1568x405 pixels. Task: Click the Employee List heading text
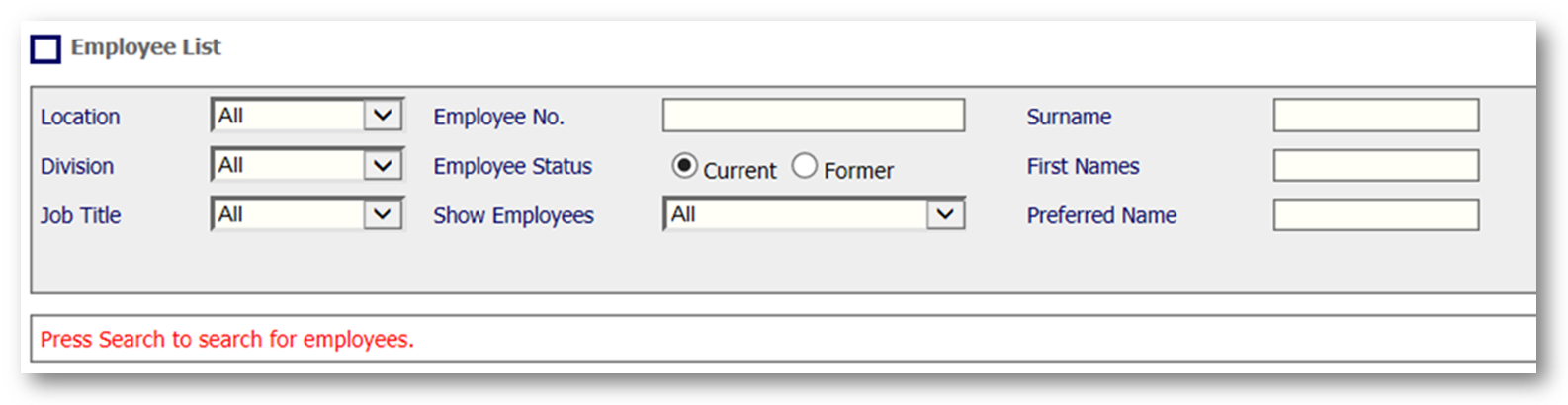click(x=146, y=47)
